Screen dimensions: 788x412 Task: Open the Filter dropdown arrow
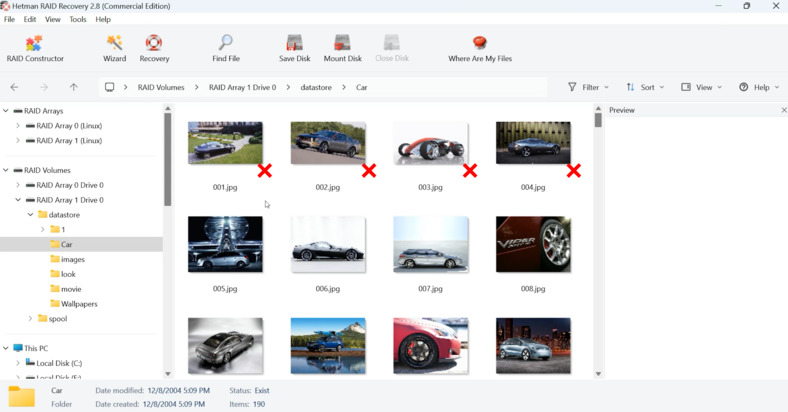pos(606,87)
